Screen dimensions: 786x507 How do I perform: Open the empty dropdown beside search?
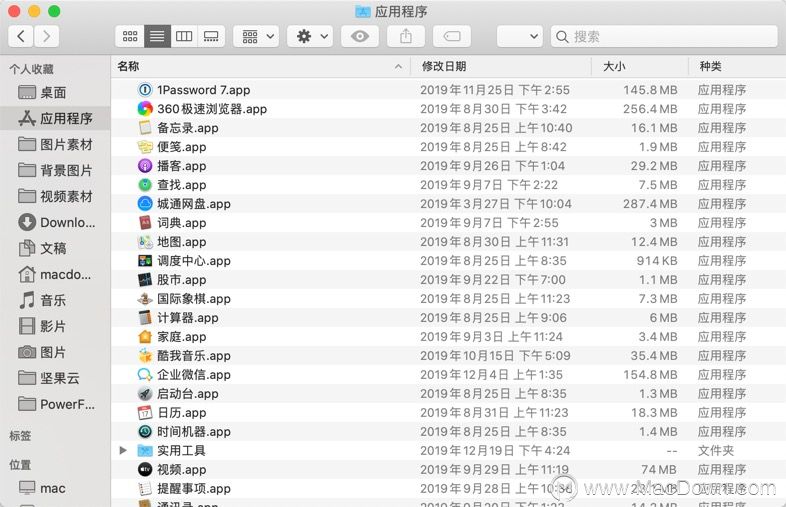click(520, 36)
